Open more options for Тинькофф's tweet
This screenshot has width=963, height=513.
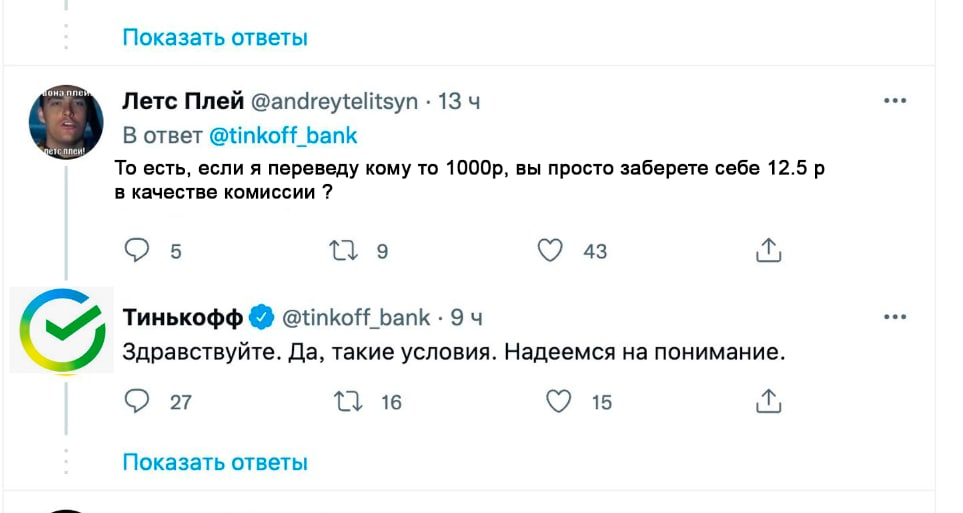coord(895,317)
